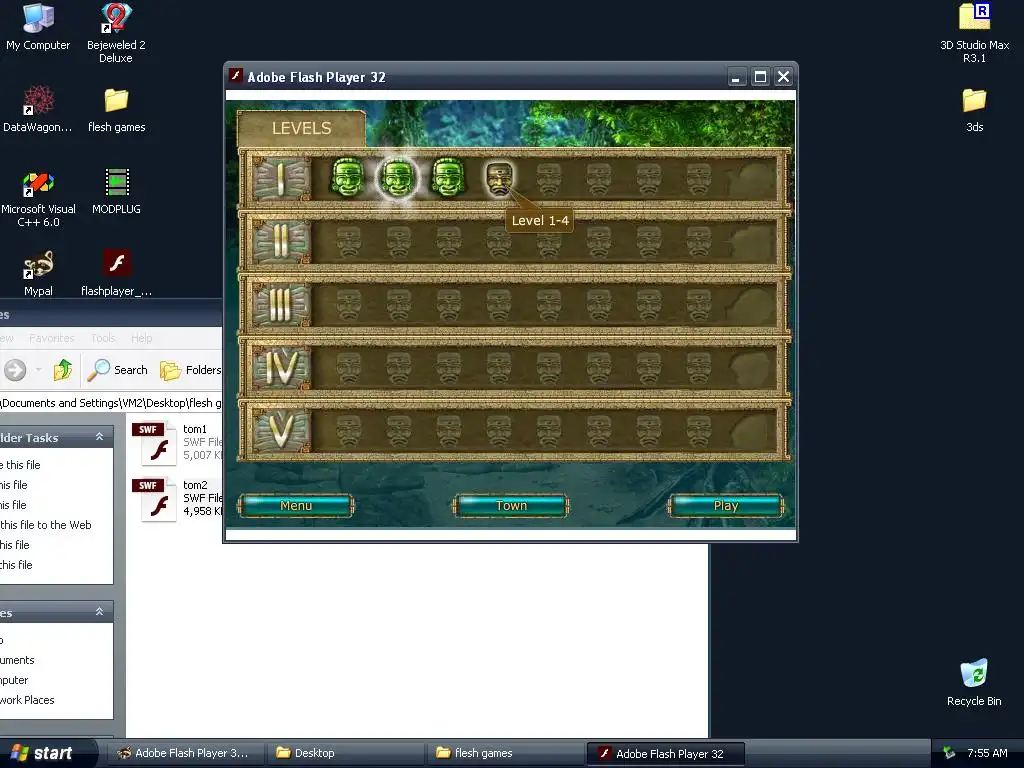Collapse the File and Folder Tasks panel
This screenshot has height=768, width=1024.
[x=99, y=436]
